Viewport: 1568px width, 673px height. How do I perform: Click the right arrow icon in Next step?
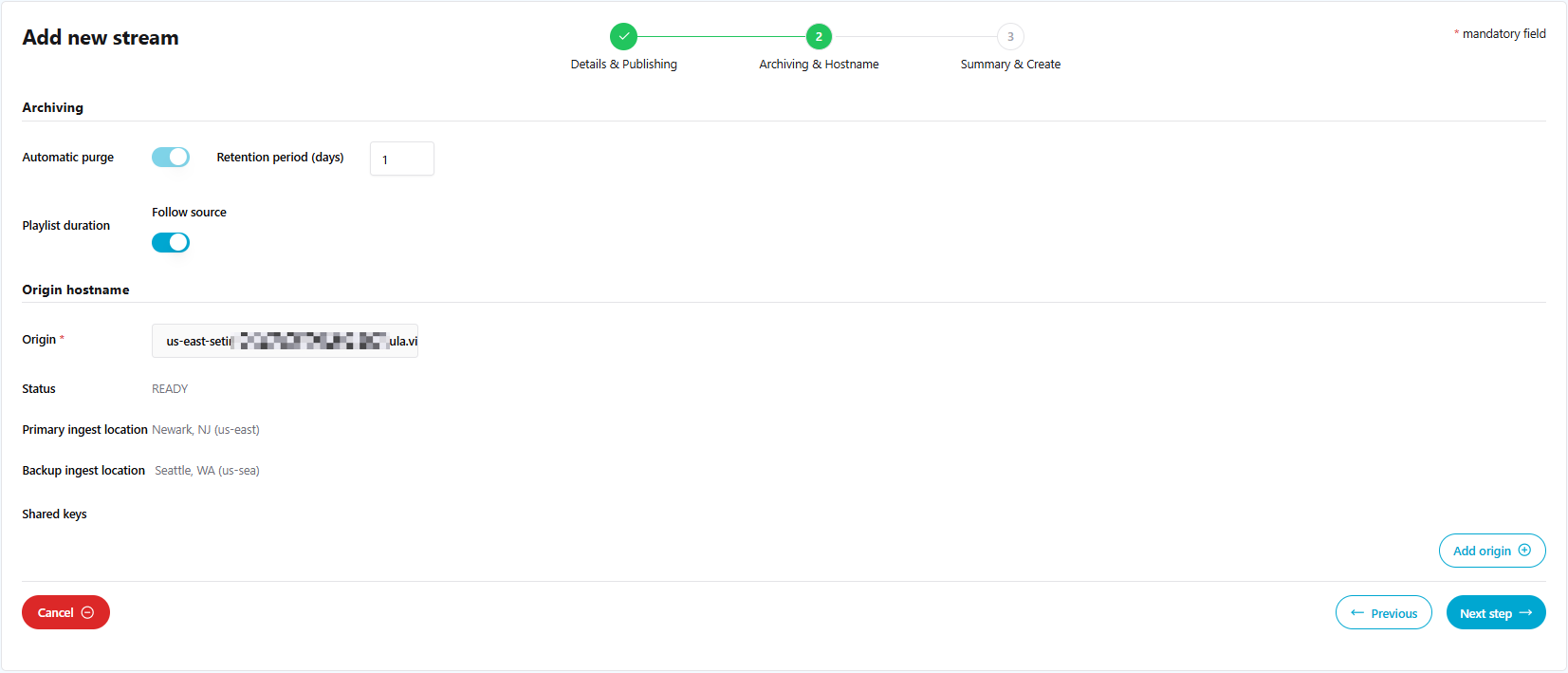pos(1525,613)
